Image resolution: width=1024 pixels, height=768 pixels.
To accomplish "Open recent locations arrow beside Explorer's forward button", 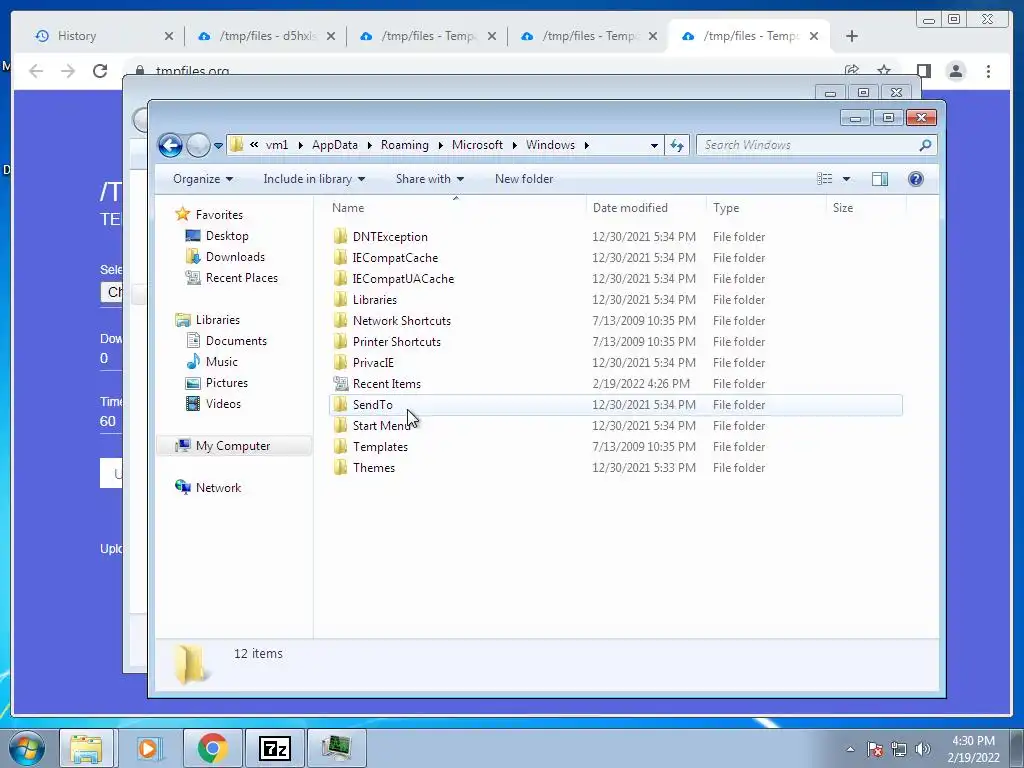I will [218, 146].
